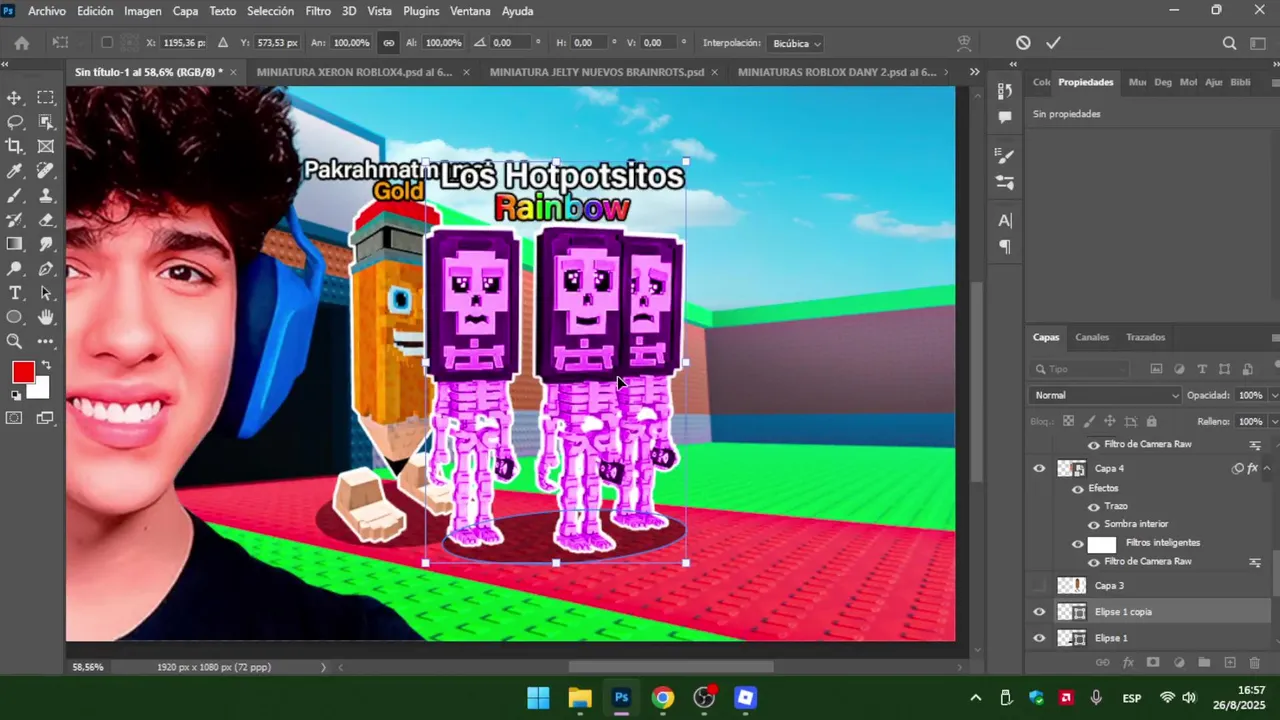The width and height of the screenshot is (1280, 720).
Task: Select the Eraser tool
Action: 46,220
